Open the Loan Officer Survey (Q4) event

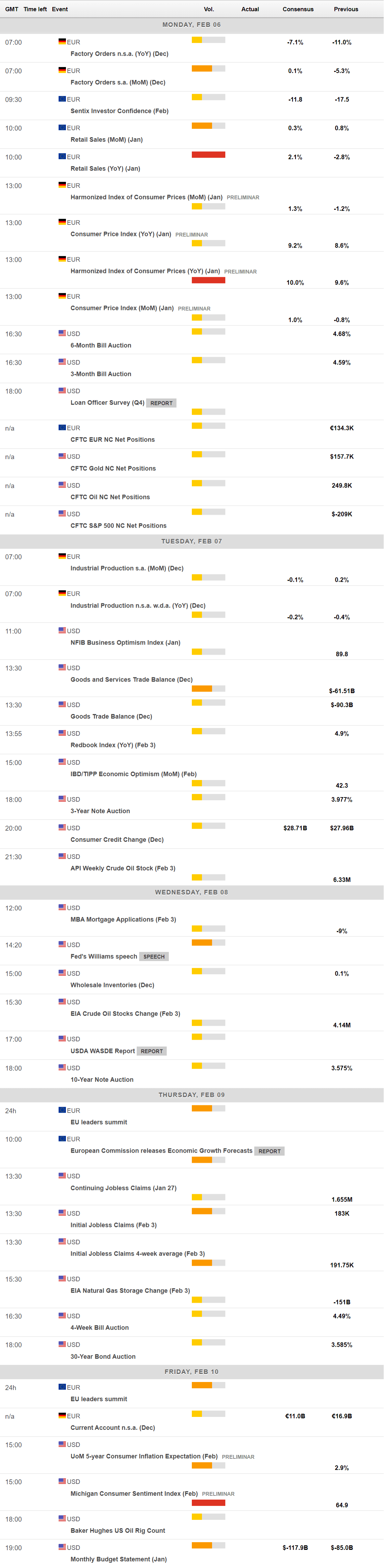click(107, 403)
